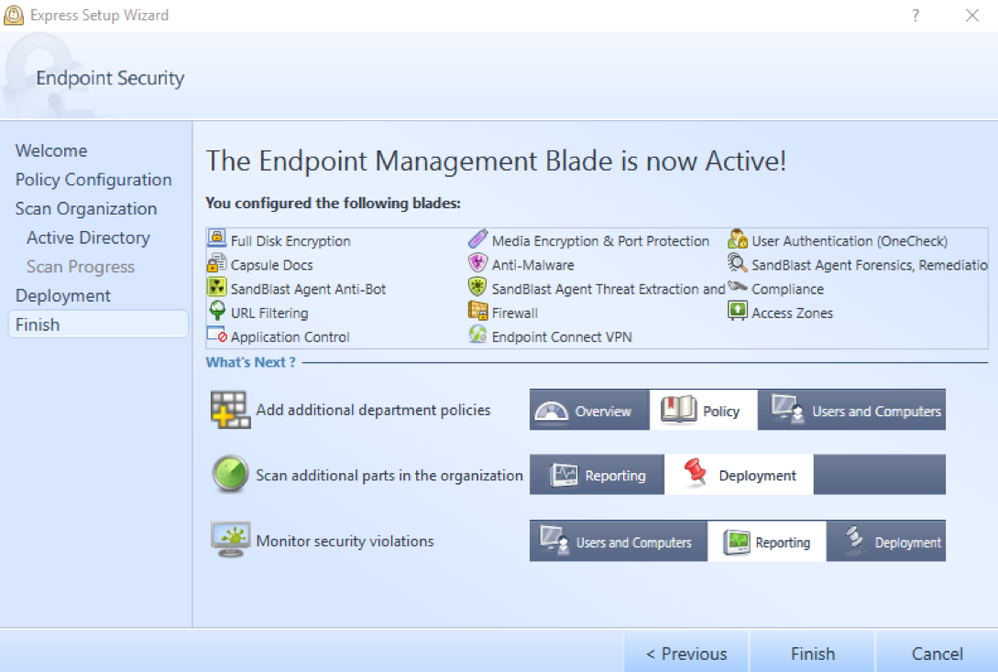998x672 pixels.
Task: Click the Access Zones blade icon
Action: pyautogui.click(x=738, y=311)
